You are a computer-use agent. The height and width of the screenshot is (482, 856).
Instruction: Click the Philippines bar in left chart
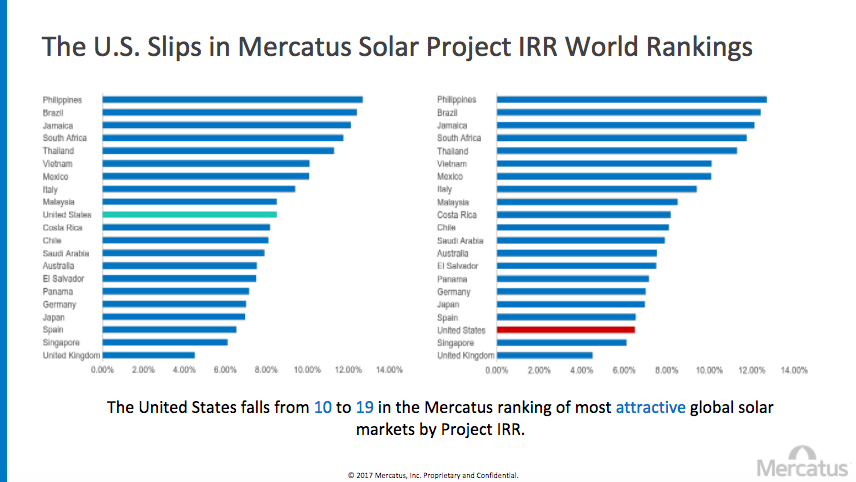click(232, 99)
